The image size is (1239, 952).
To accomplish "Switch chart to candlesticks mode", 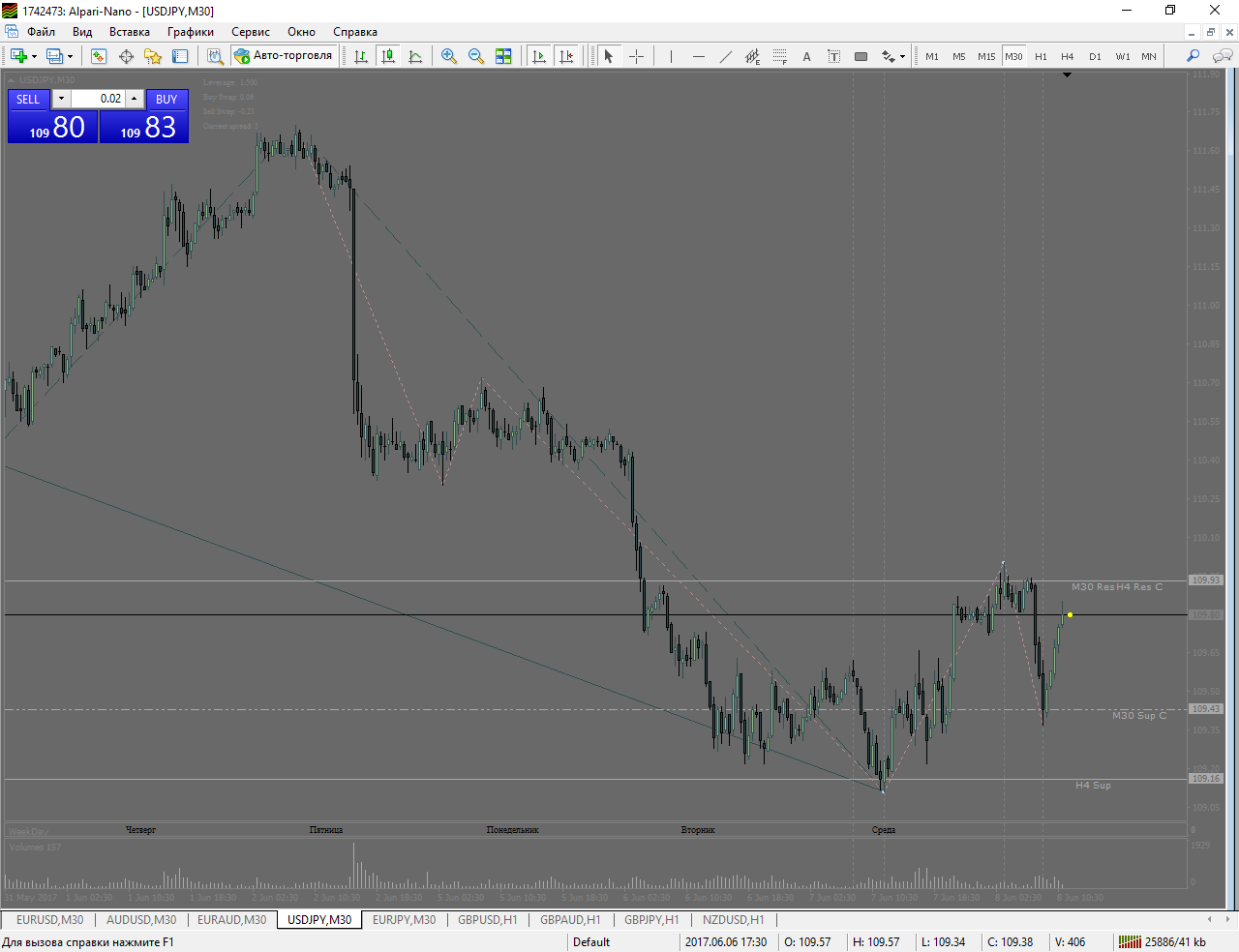I will pyautogui.click(x=388, y=56).
